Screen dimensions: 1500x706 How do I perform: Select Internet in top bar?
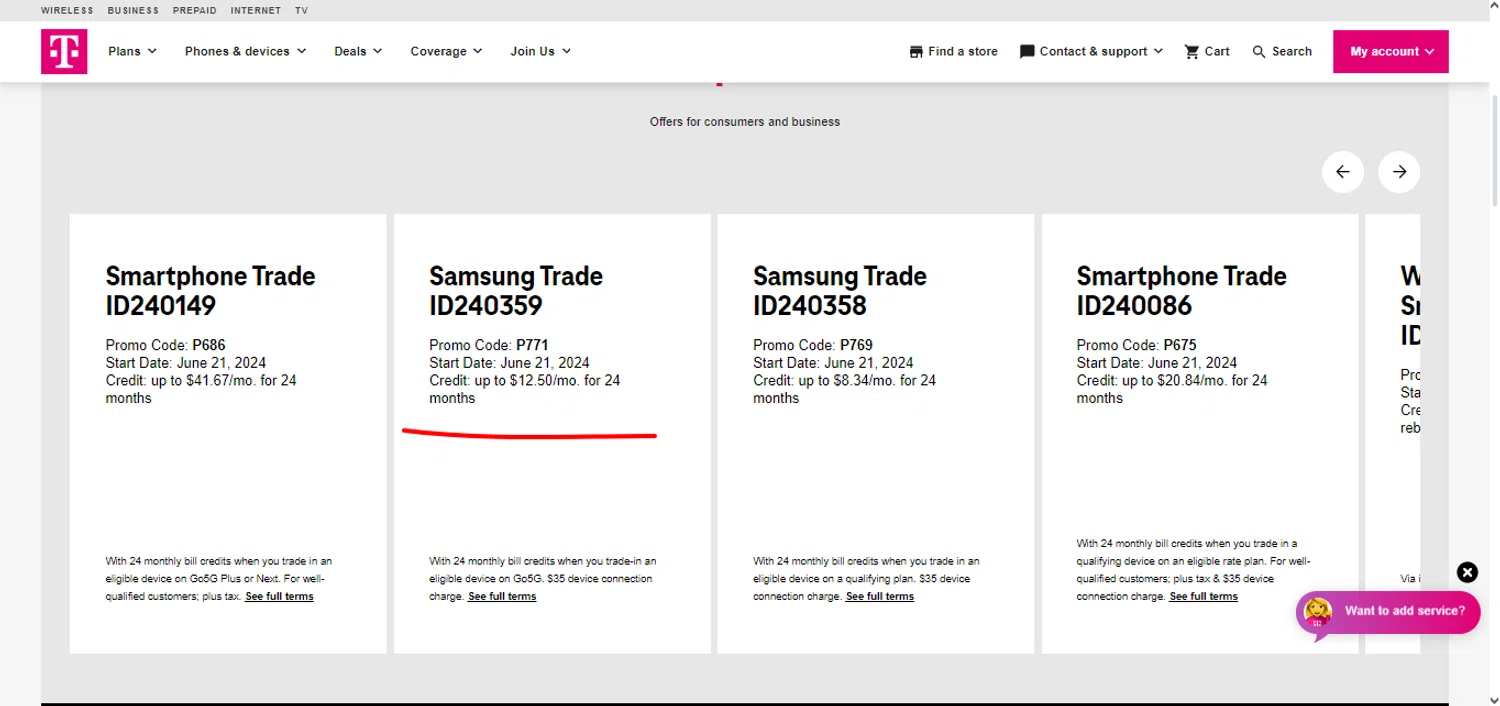255,10
